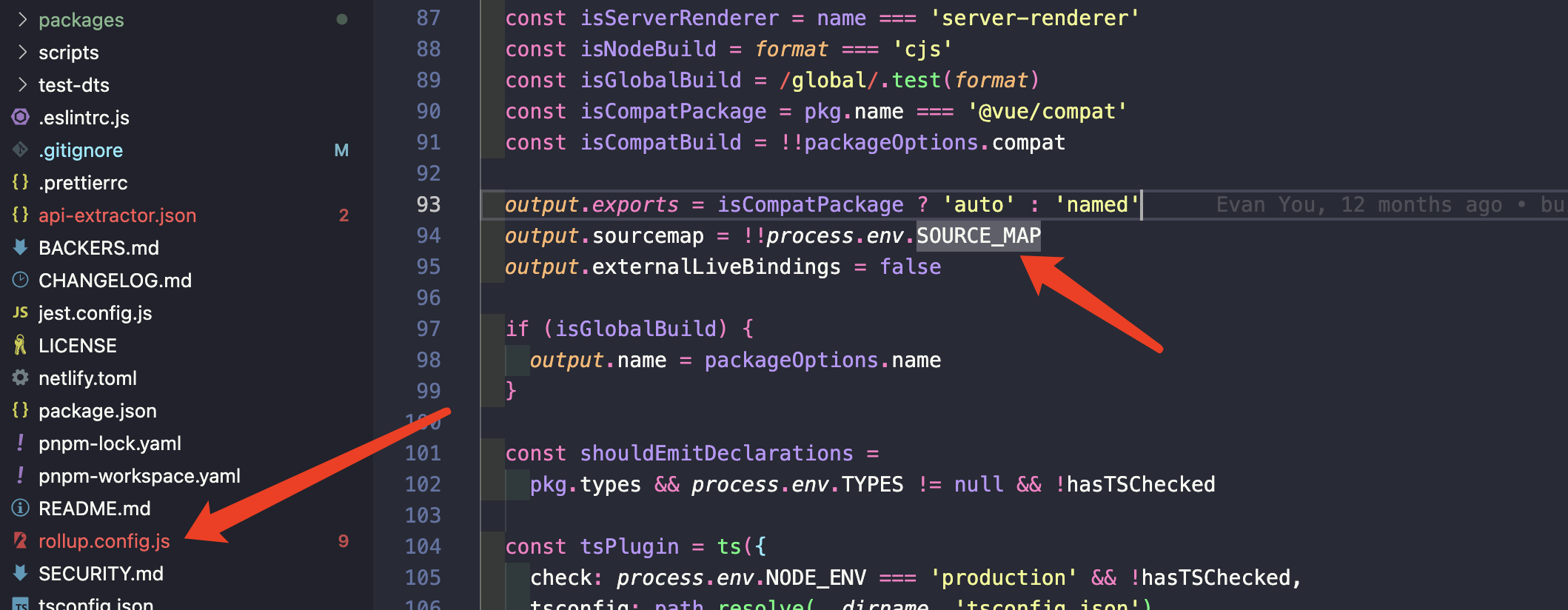Click the README.md info icon

click(21, 508)
